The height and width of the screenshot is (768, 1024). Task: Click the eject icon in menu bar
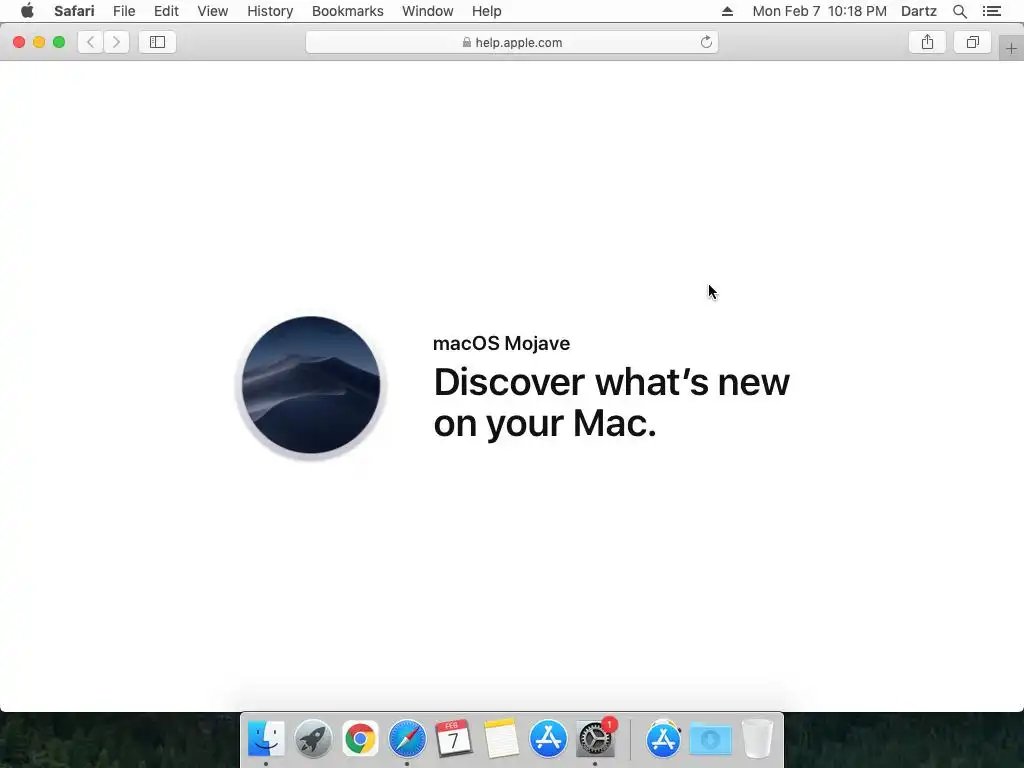[727, 11]
